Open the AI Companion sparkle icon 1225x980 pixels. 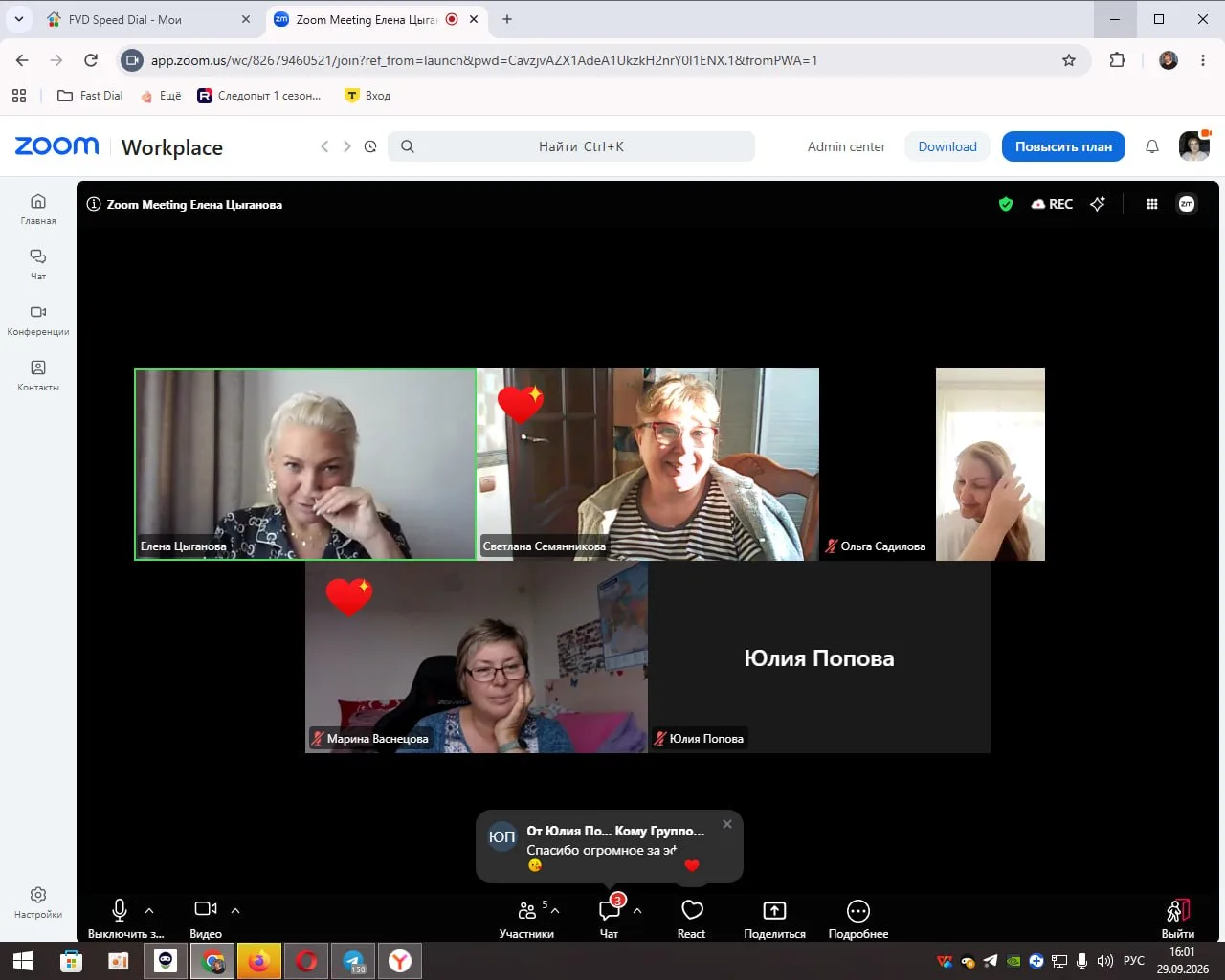(x=1098, y=204)
